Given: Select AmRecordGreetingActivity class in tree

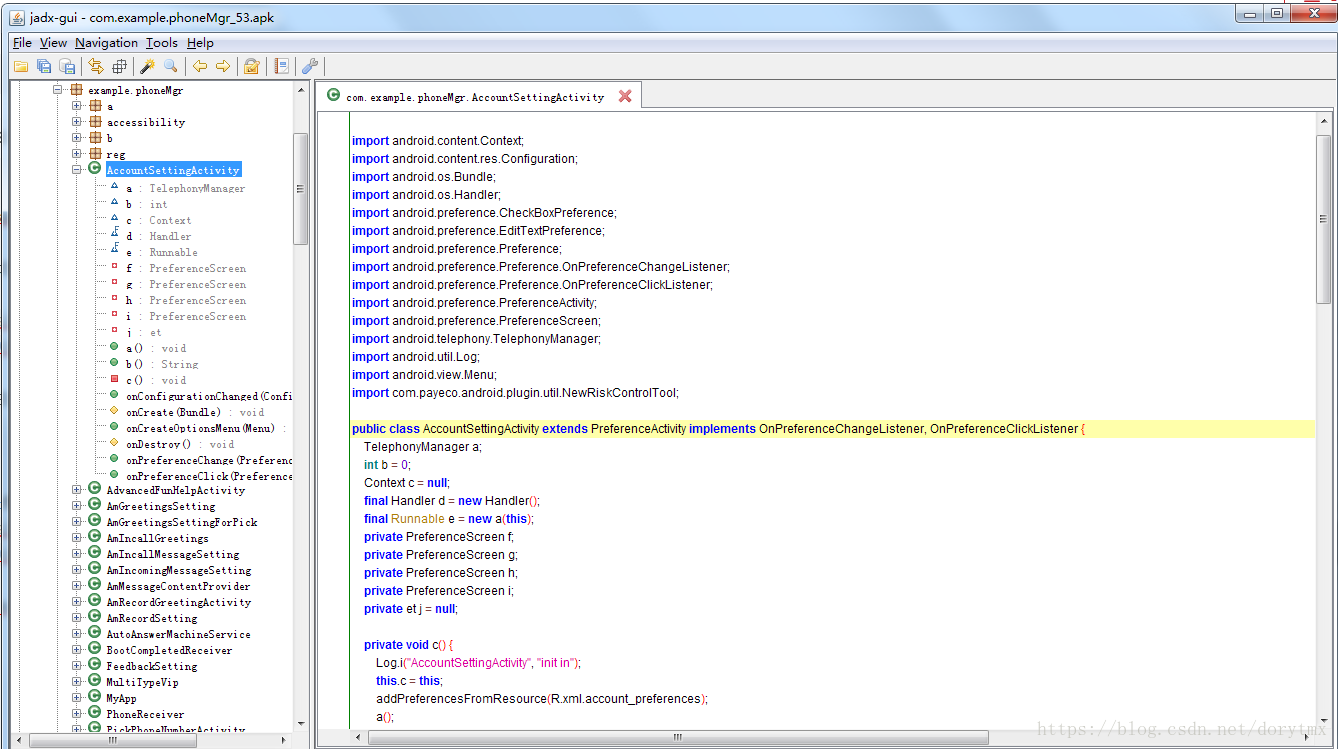Looking at the screenshot, I should (x=179, y=602).
